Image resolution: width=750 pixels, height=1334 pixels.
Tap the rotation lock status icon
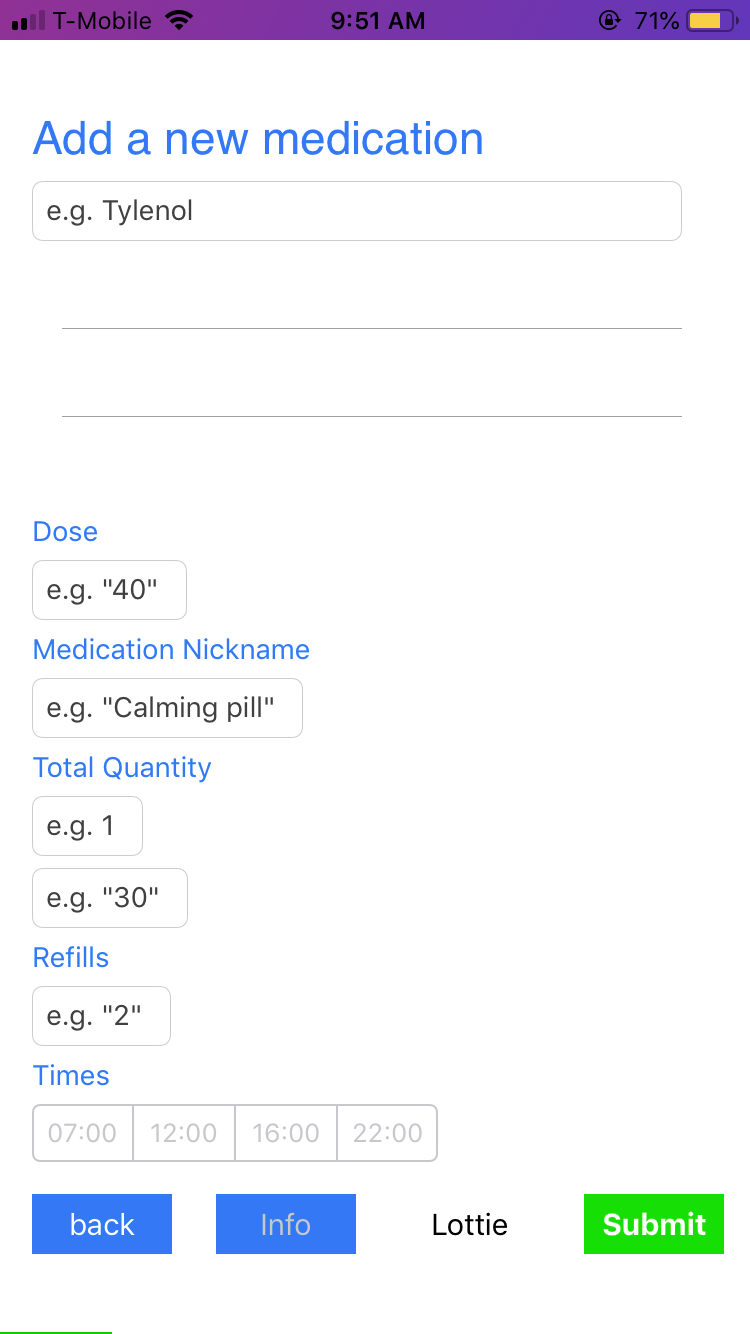tap(608, 20)
